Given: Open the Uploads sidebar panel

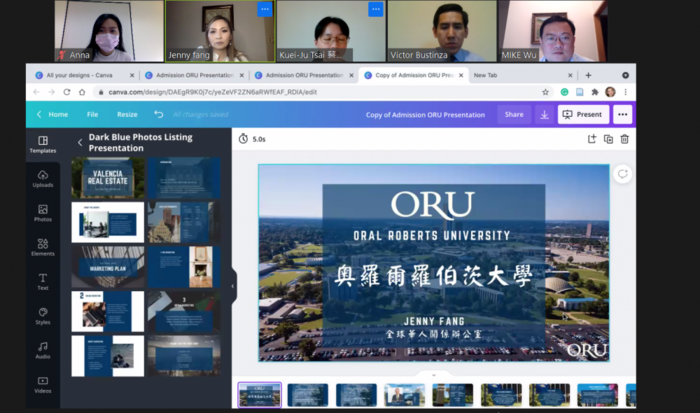Looking at the screenshot, I should pos(43,179).
